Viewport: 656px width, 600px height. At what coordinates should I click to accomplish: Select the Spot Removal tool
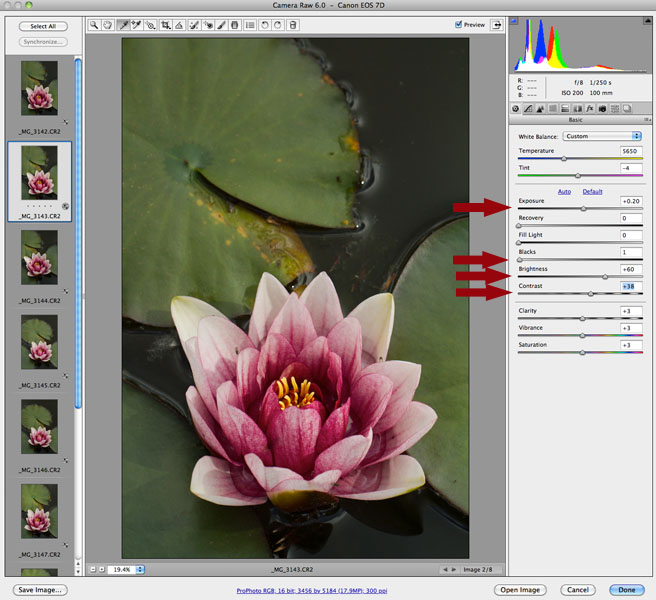(194, 25)
